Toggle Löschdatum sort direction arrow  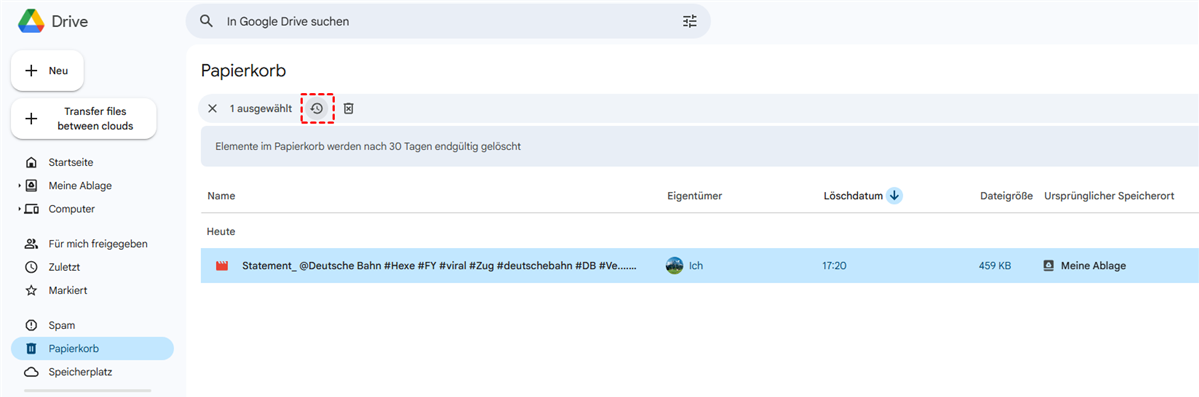895,196
